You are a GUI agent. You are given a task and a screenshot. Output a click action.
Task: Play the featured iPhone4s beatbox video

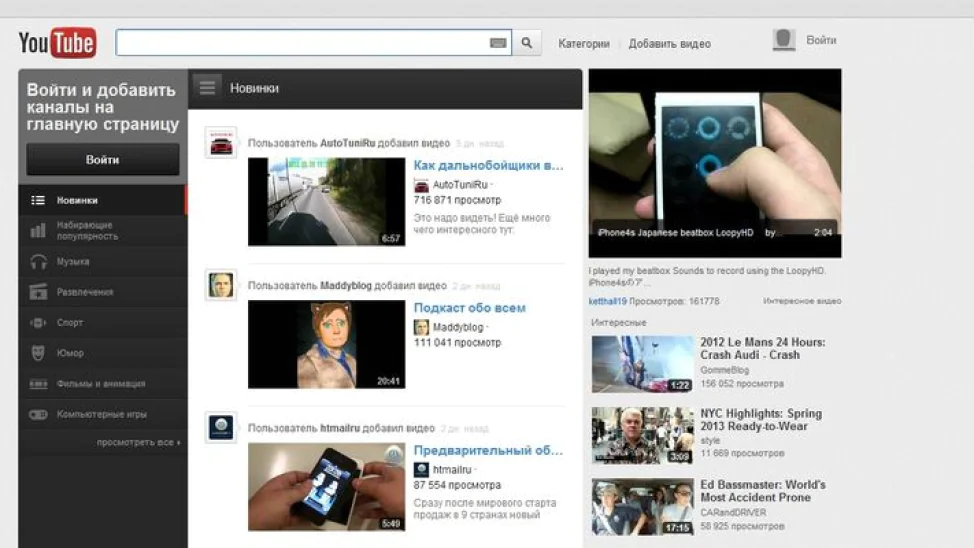point(715,163)
